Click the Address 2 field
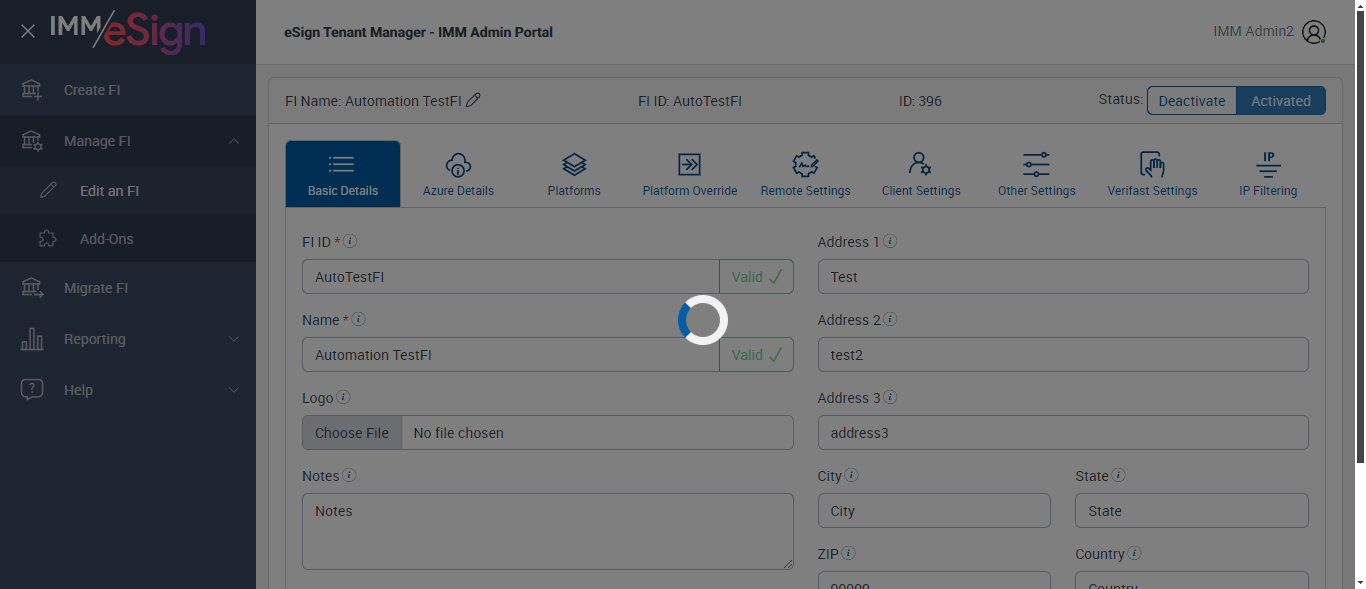 coord(1063,355)
